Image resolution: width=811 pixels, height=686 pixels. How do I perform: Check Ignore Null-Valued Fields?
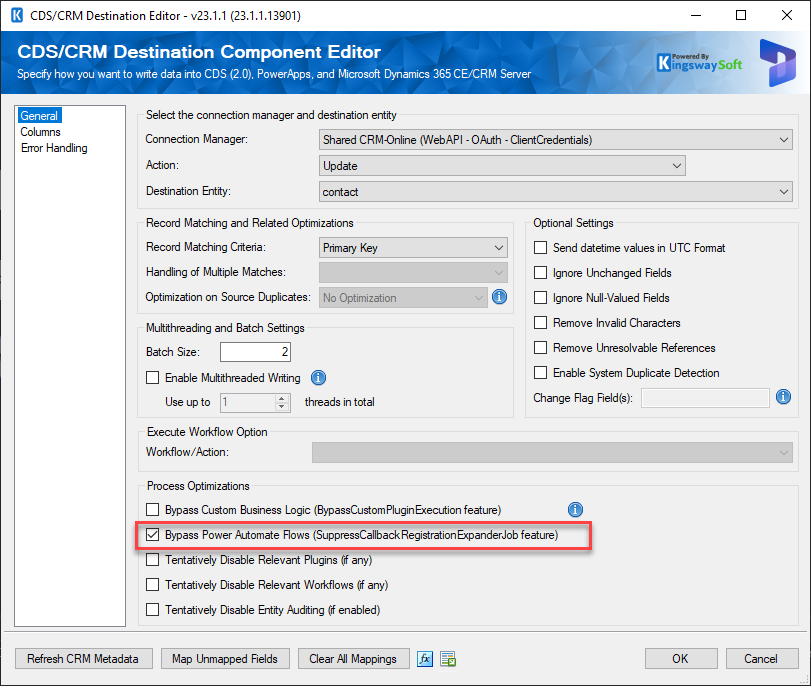(x=540, y=297)
